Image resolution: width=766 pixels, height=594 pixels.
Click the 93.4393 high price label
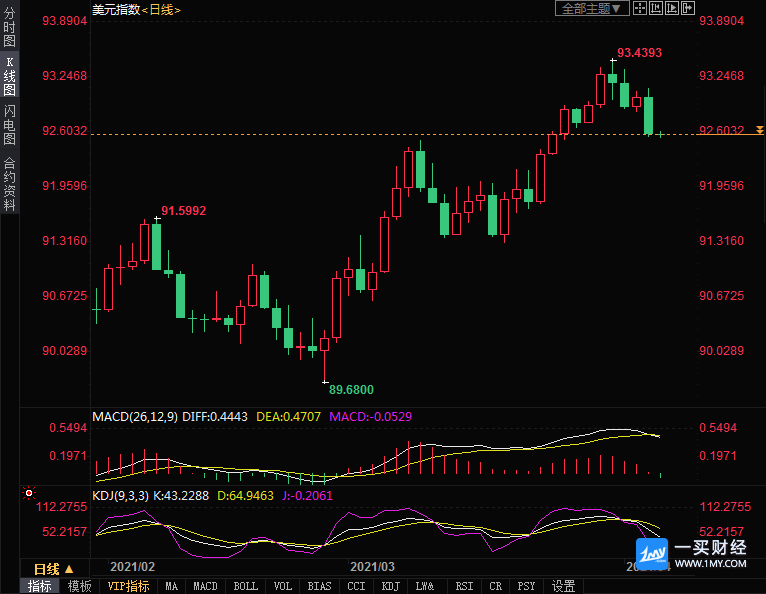pyautogui.click(x=639, y=52)
